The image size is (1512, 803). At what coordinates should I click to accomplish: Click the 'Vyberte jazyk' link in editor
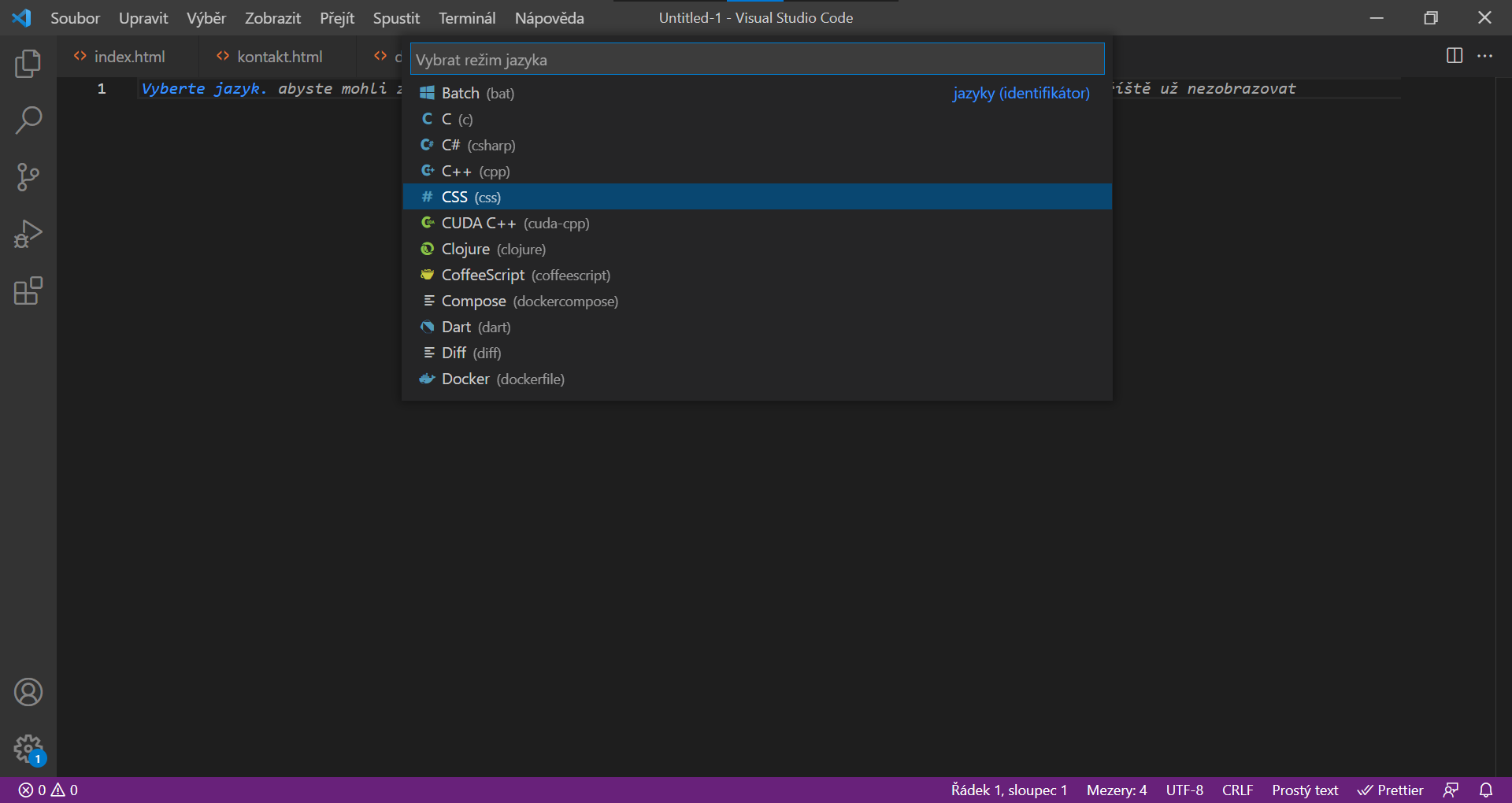click(203, 89)
